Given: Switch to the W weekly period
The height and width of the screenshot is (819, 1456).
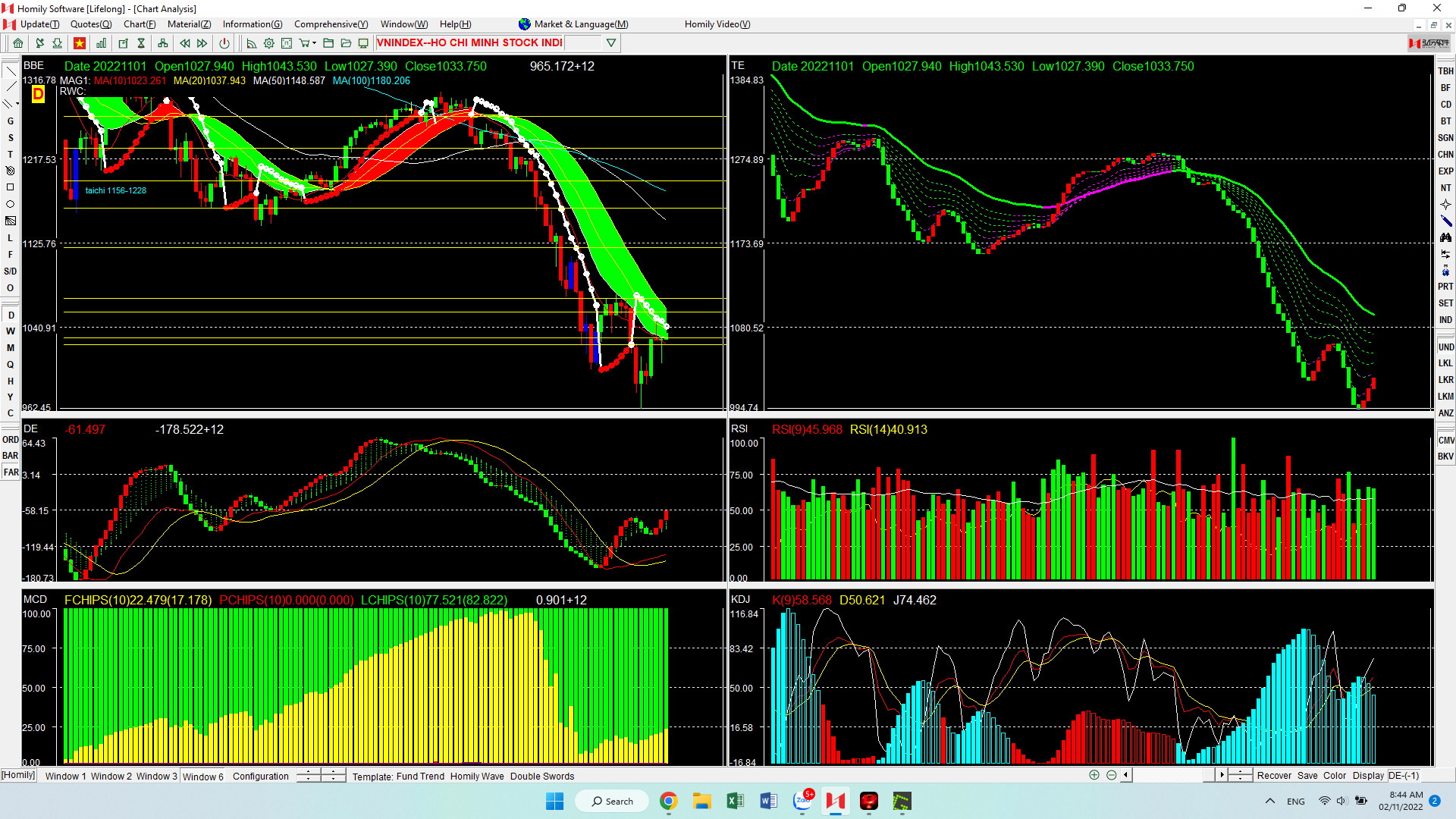Looking at the screenshot, I should 11,331.
